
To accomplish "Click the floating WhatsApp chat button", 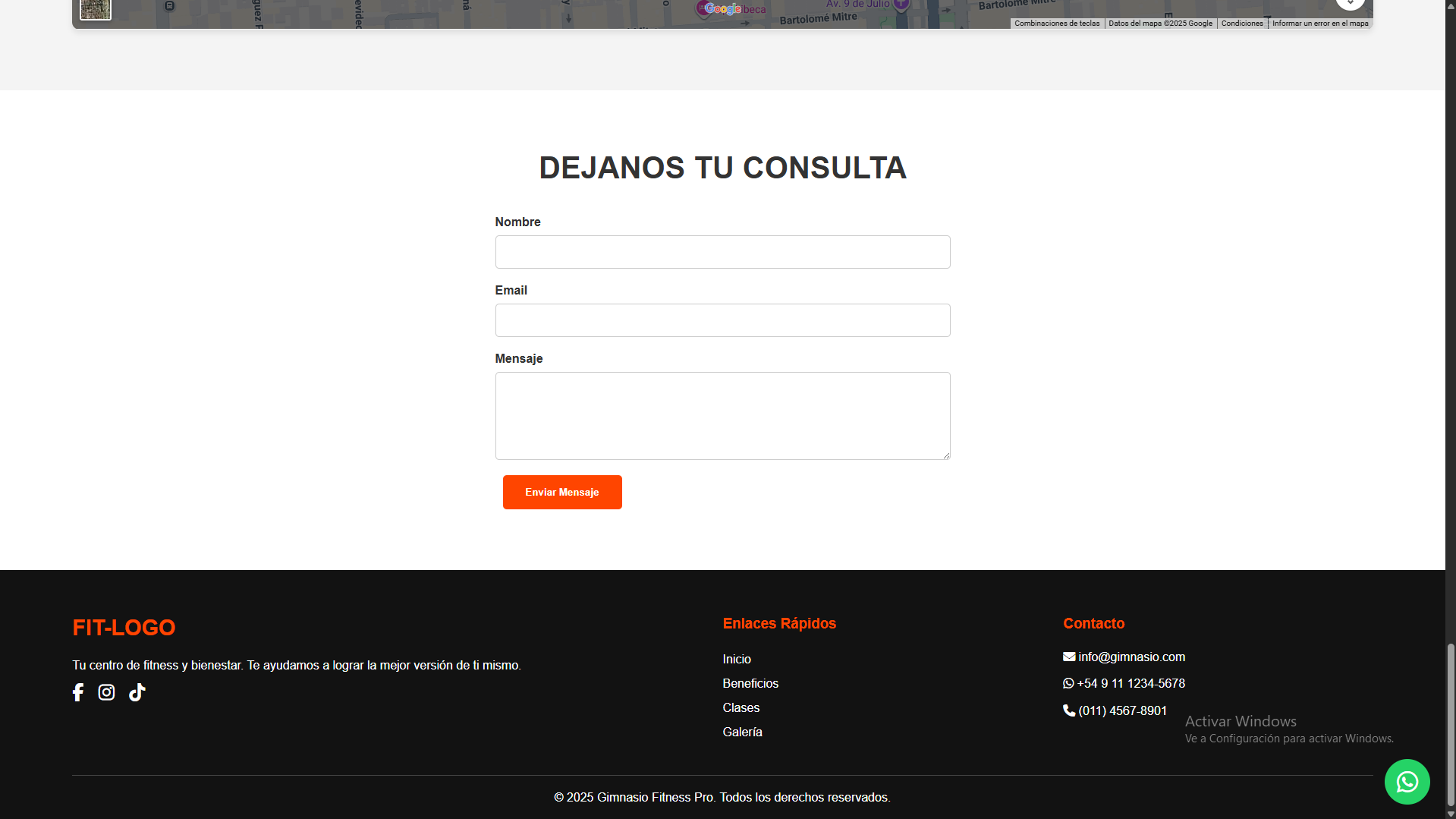I will click(x=1407, y=782).
